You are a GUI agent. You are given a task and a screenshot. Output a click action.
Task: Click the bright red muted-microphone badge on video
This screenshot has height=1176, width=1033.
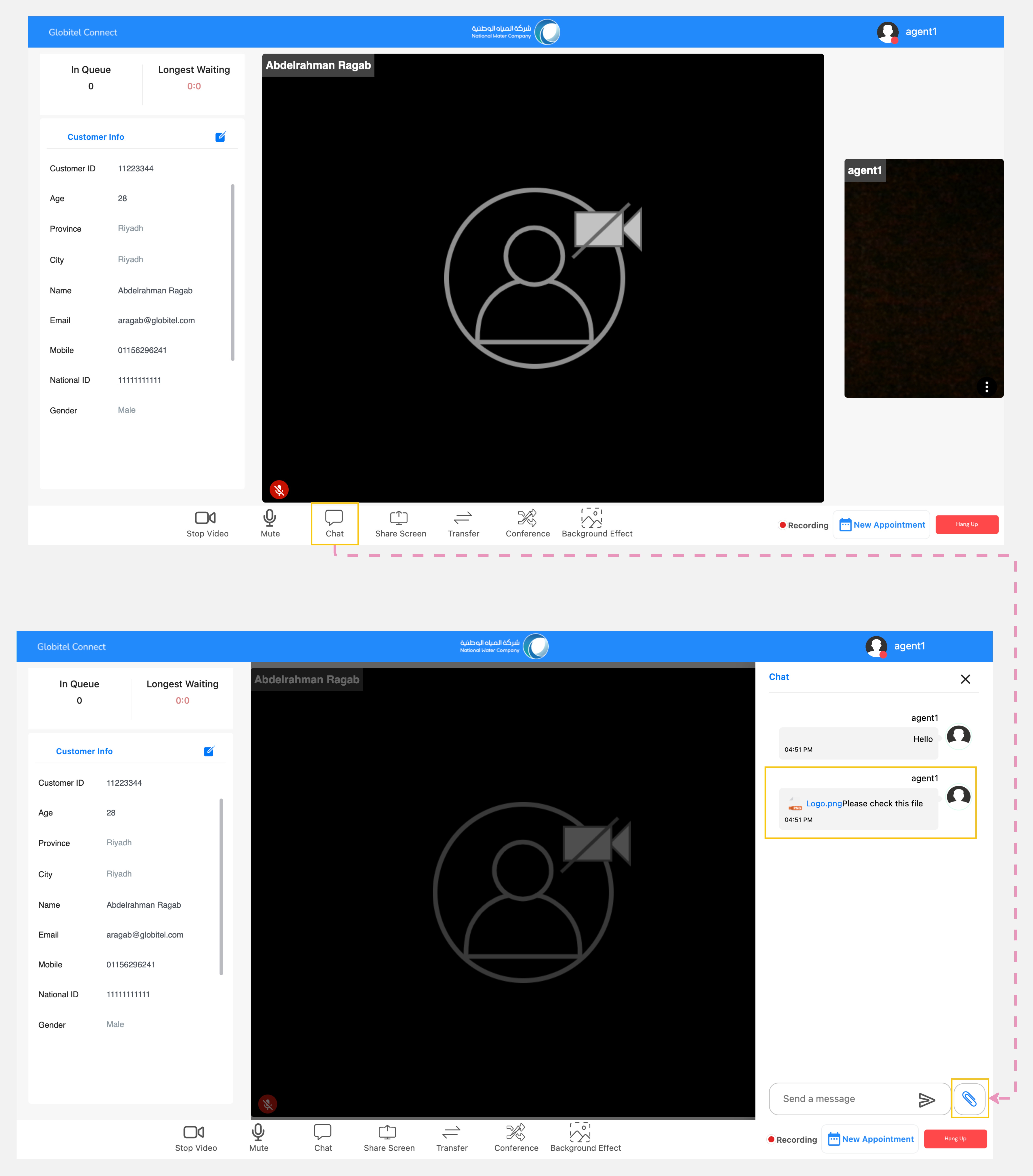279,490
